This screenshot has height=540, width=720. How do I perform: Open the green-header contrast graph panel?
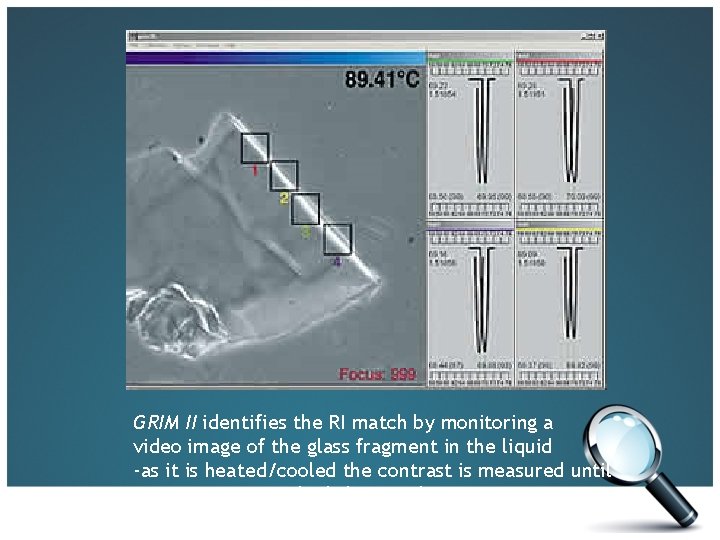pyautogui.click(x=470, y=135)
